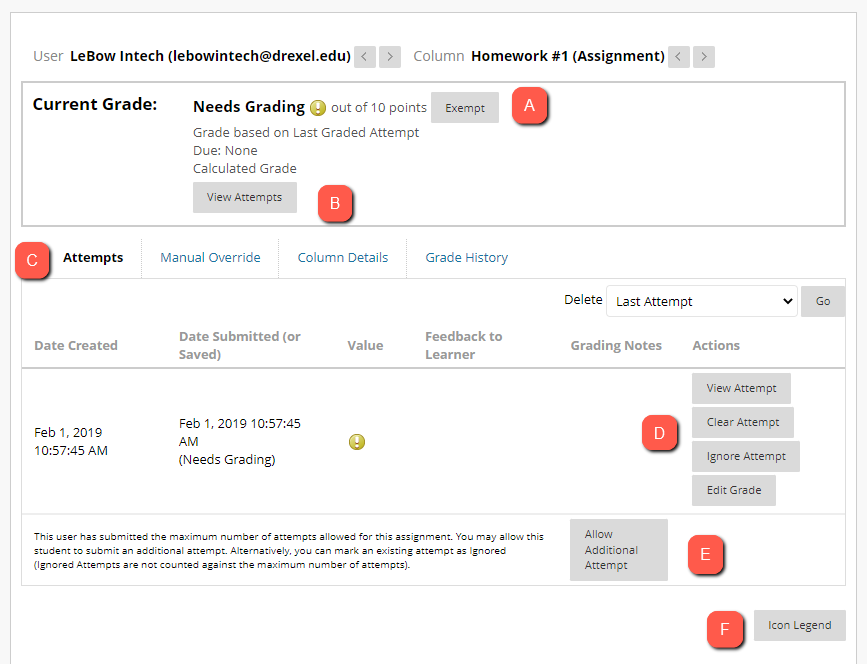867x664 pixels.
Task: Go to next column arrow
Action: coord(704,56)
